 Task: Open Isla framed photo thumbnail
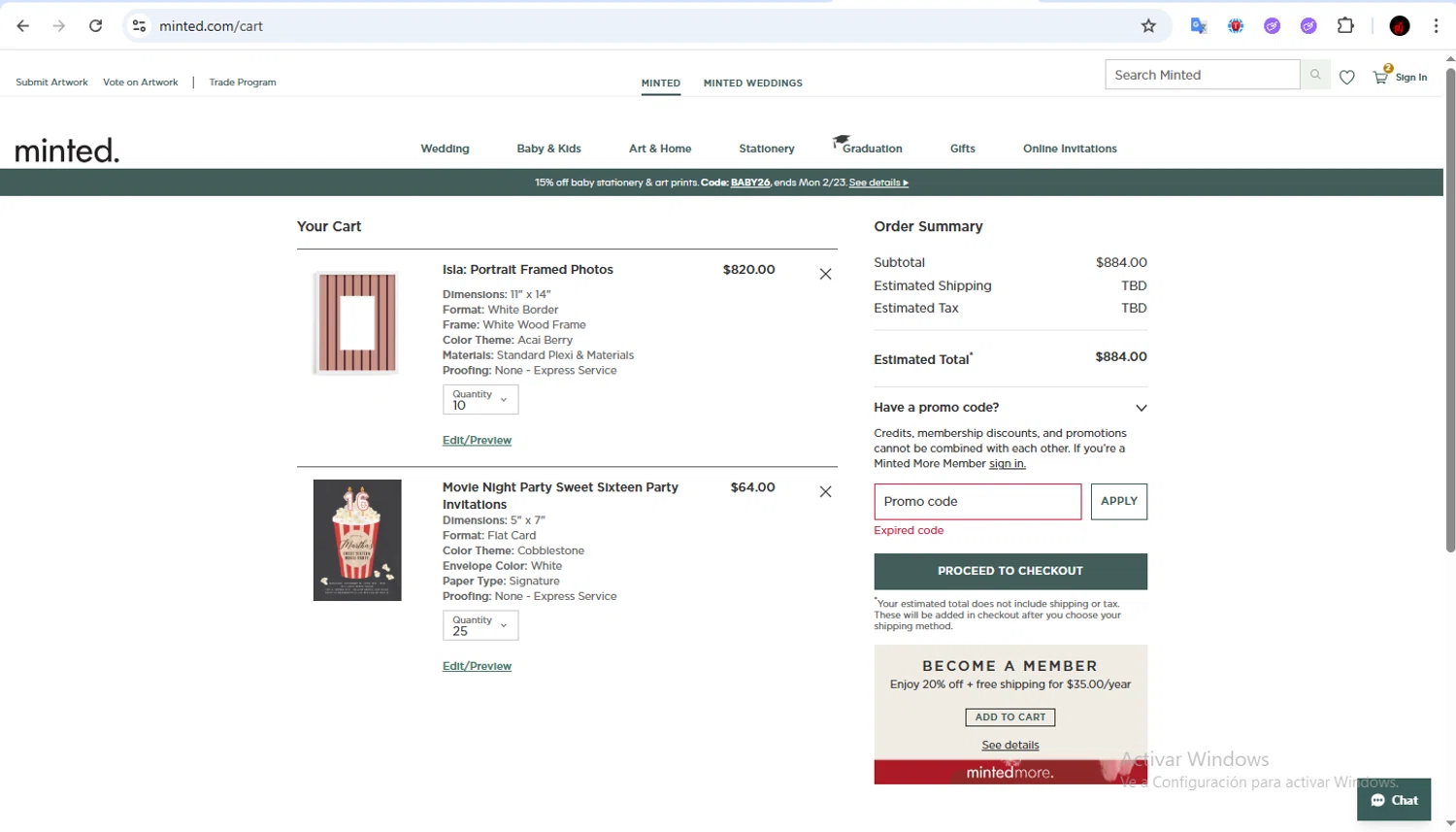click(356, 323)
